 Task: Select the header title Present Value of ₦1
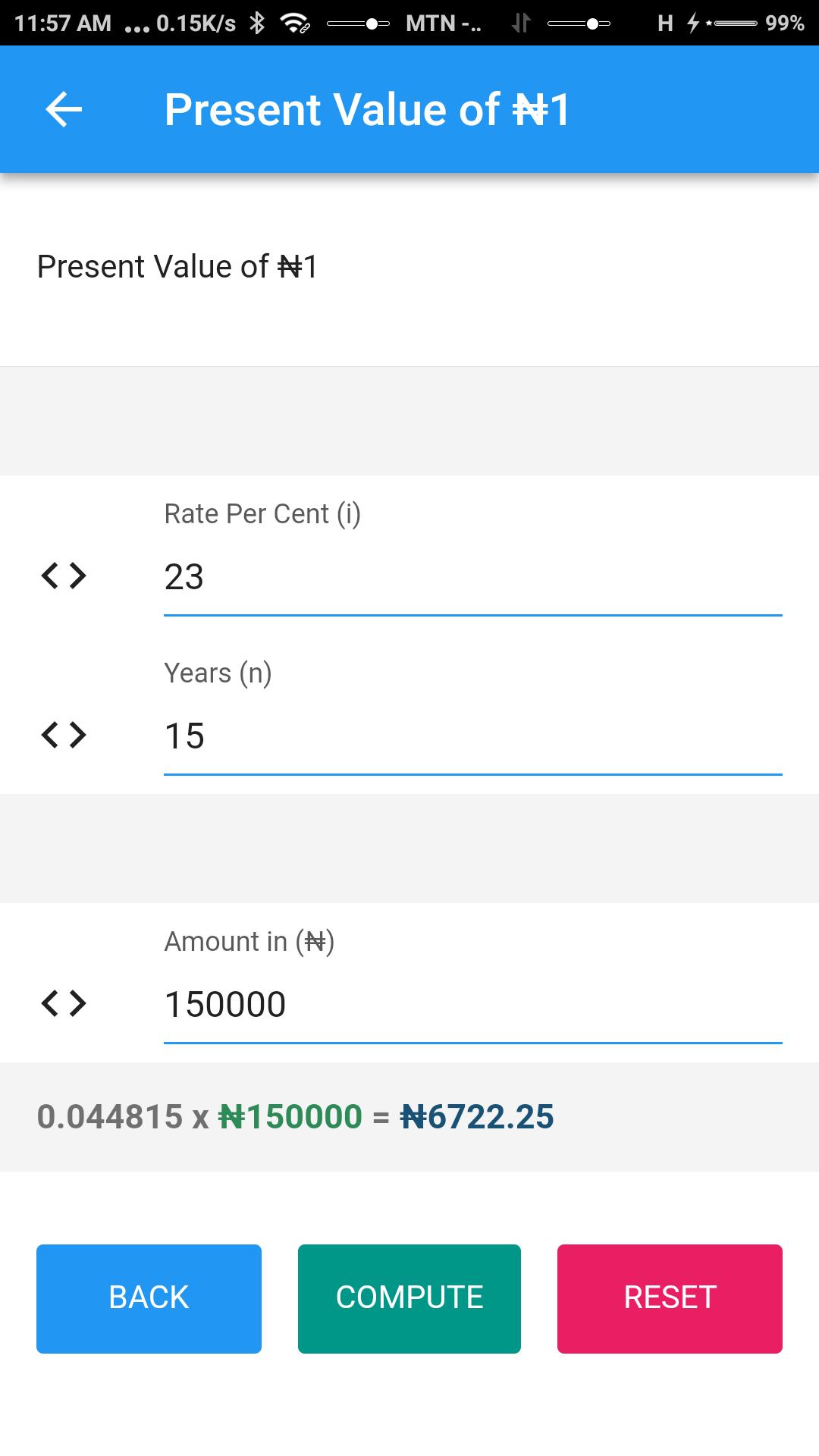367,110
